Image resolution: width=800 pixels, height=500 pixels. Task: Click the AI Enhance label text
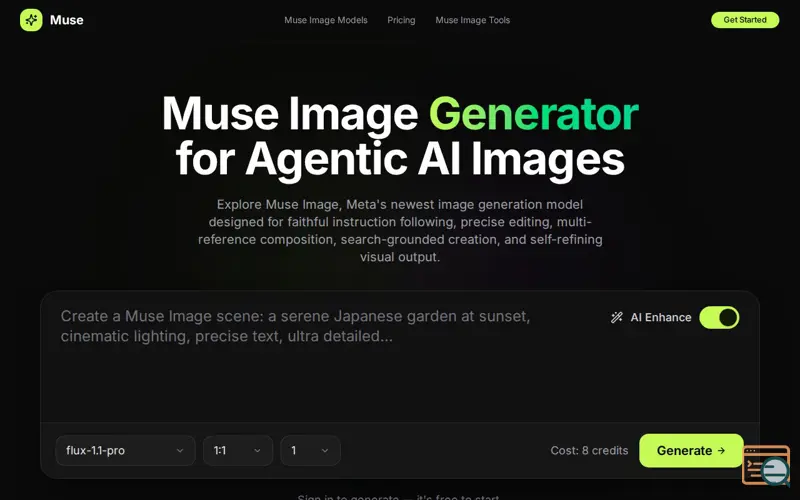[661, 317]
